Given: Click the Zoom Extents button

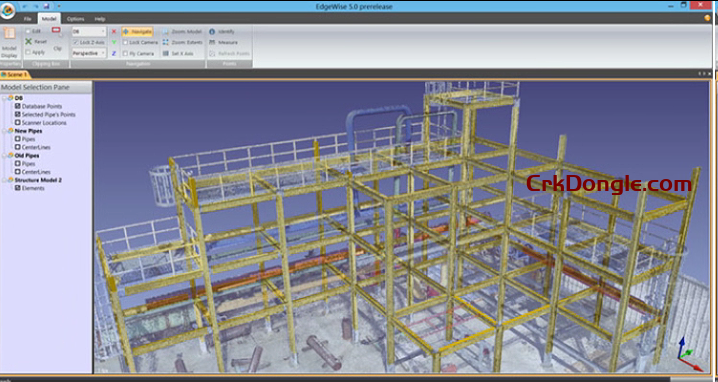Looking at the screenshot, I should pos(182,42).
